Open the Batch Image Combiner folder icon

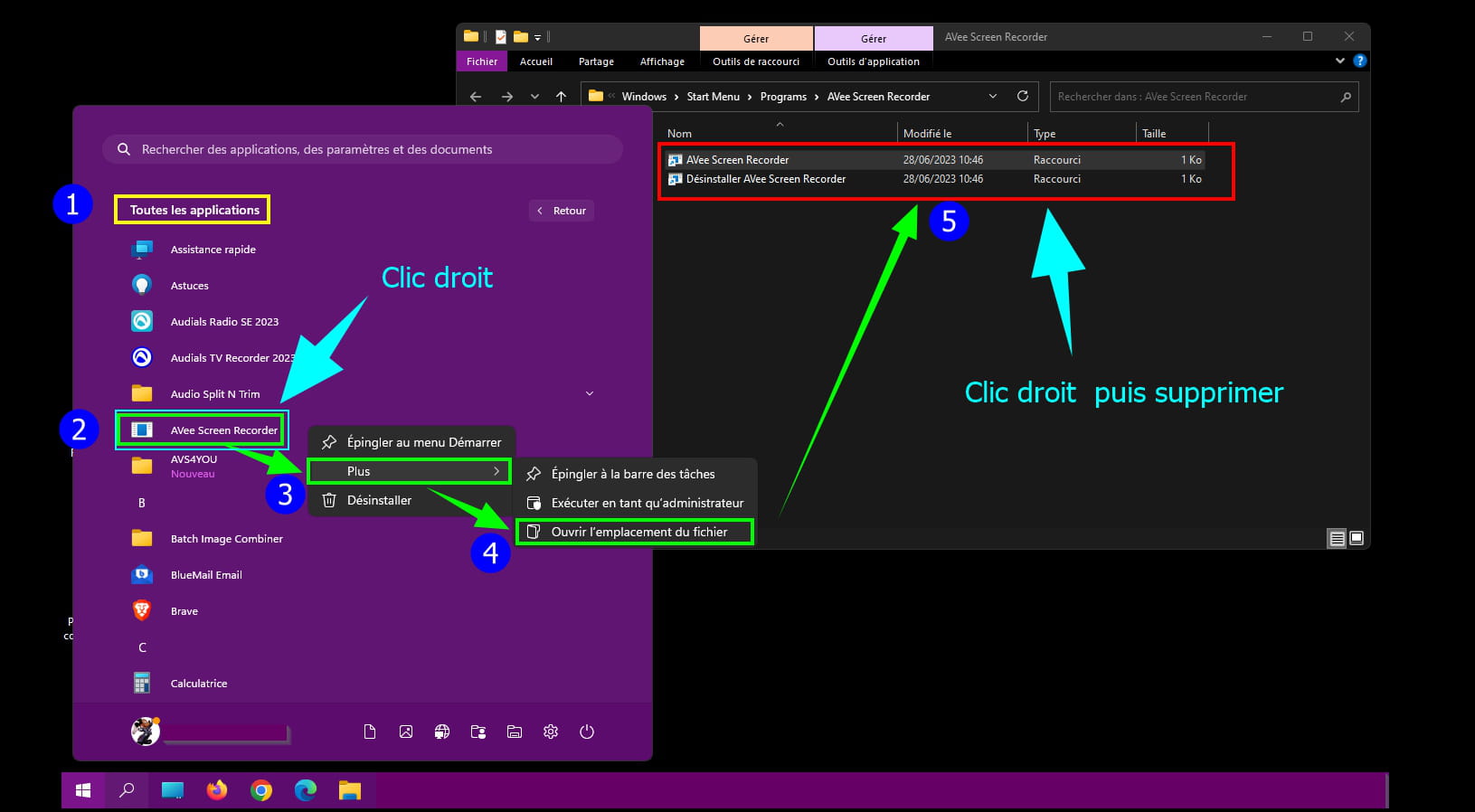(142, 538)
